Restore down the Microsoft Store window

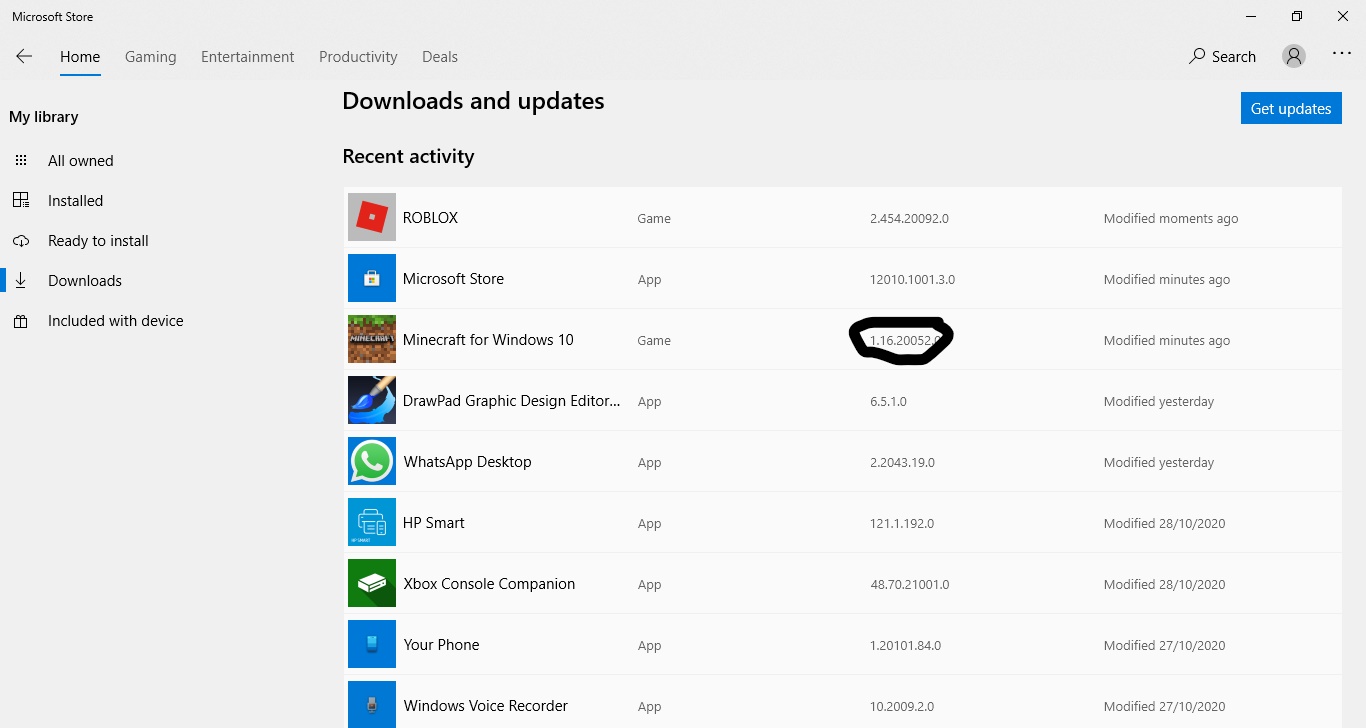1297,16
